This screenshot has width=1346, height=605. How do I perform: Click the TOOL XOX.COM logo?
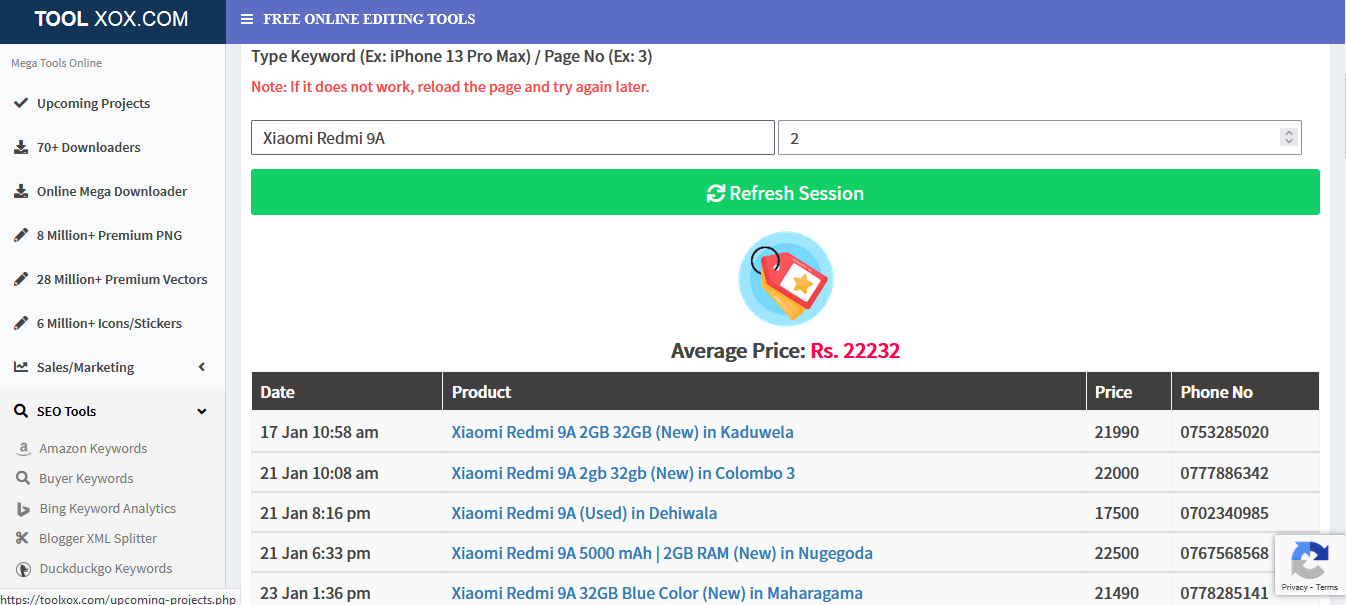111,19
